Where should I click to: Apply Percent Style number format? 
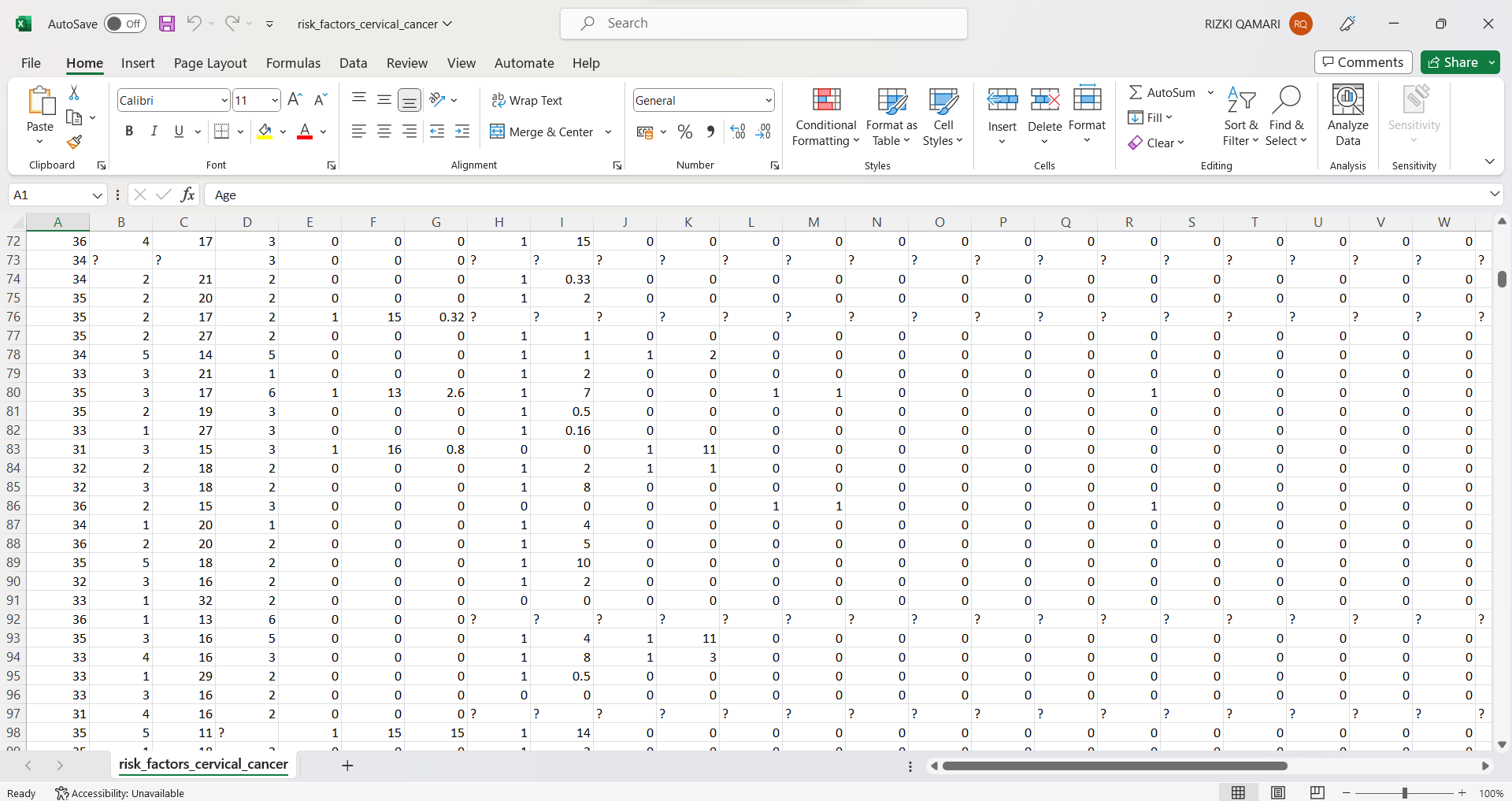pos(684,132)
